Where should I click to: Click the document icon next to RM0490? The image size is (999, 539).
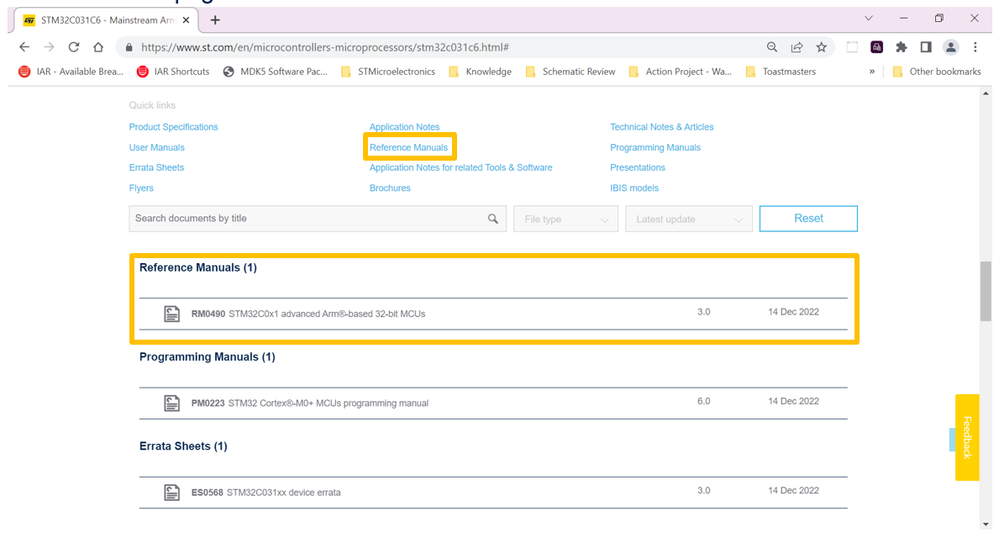click(171, 313)
